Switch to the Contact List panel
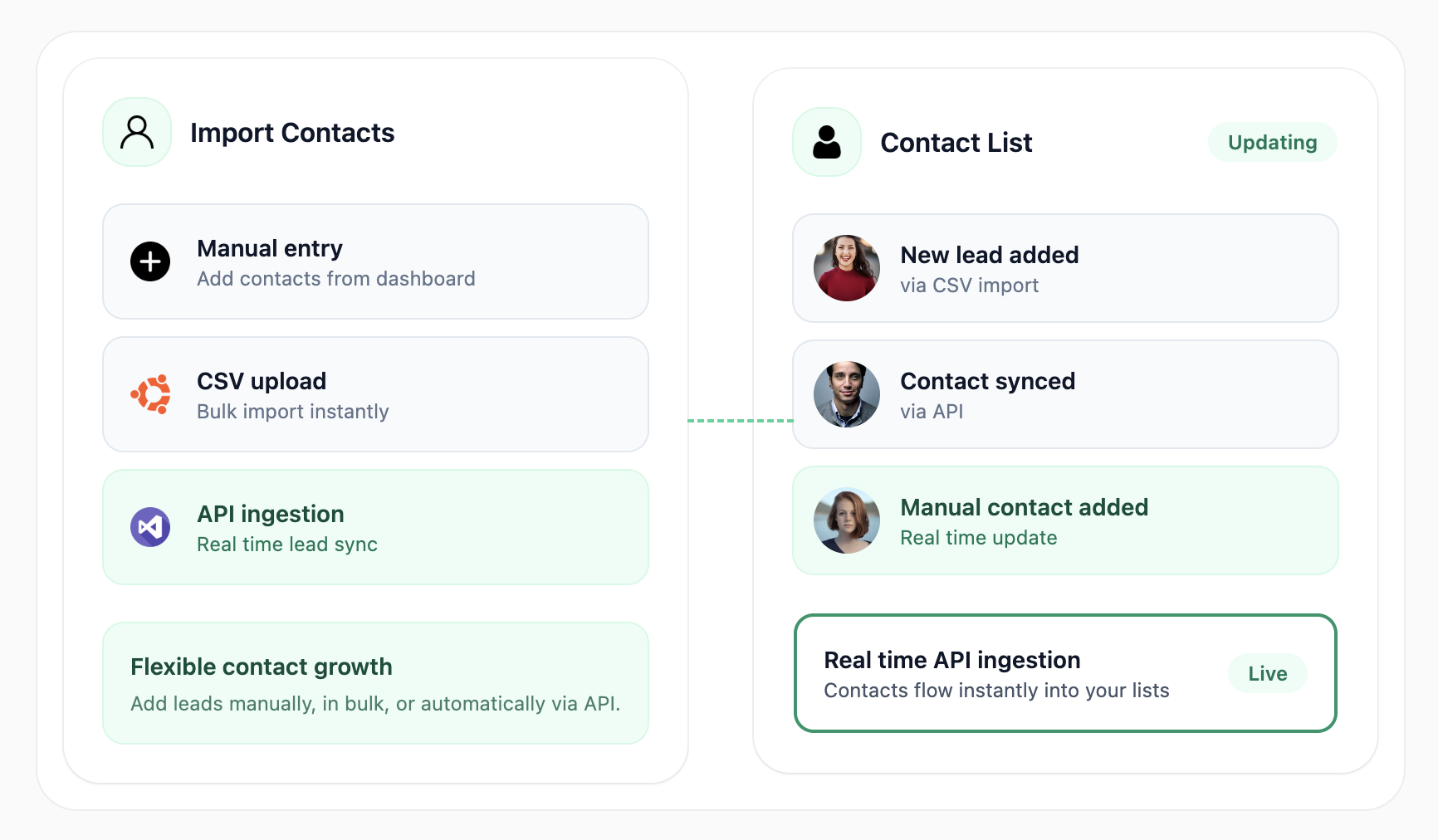The width and height of the screenshot is (1438, 840). (956, 142)
